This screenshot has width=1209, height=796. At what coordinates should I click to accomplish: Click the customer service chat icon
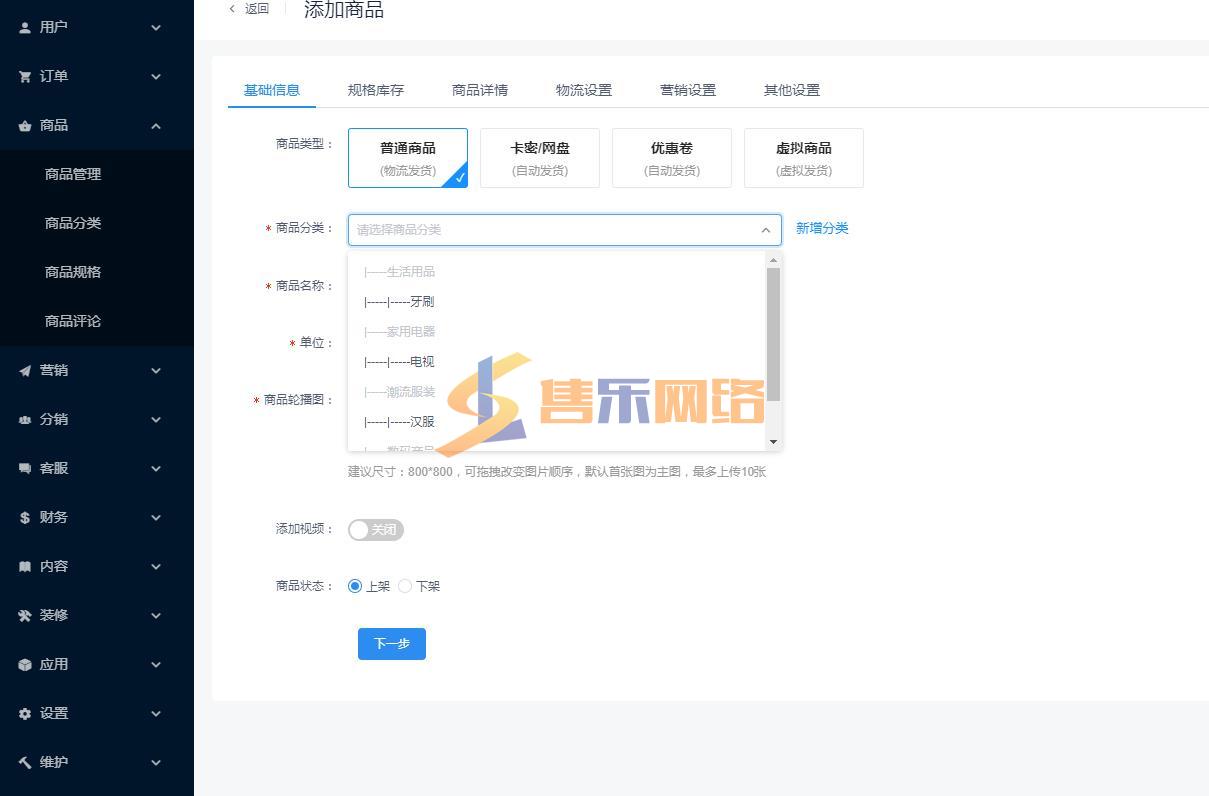pyautogui.click(x=25, y=469)
